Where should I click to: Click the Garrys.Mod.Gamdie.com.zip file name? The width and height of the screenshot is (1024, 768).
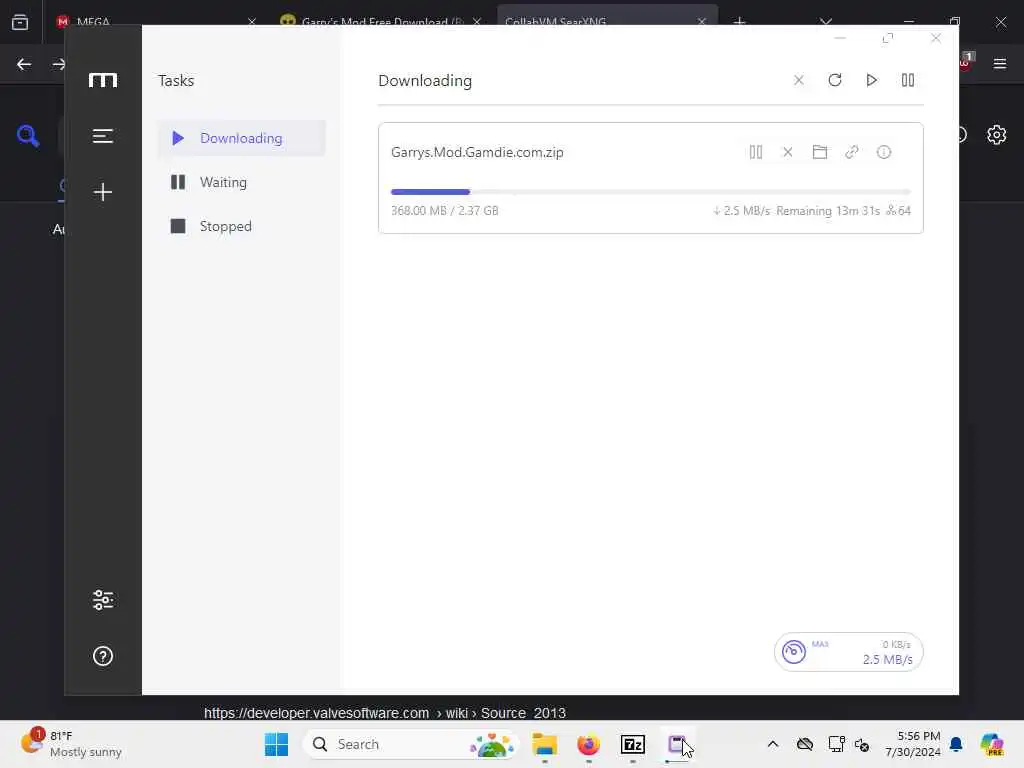coord(477,152)
